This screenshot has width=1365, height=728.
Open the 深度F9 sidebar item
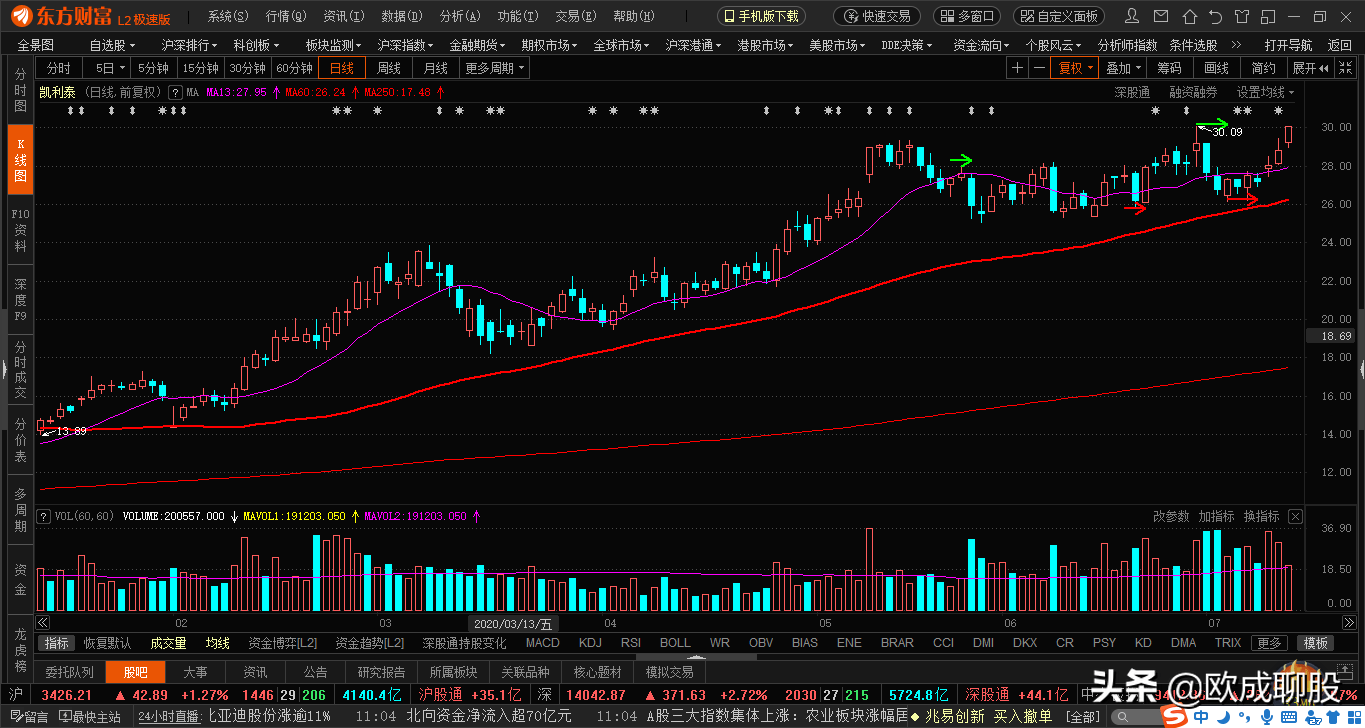(20, 299)
